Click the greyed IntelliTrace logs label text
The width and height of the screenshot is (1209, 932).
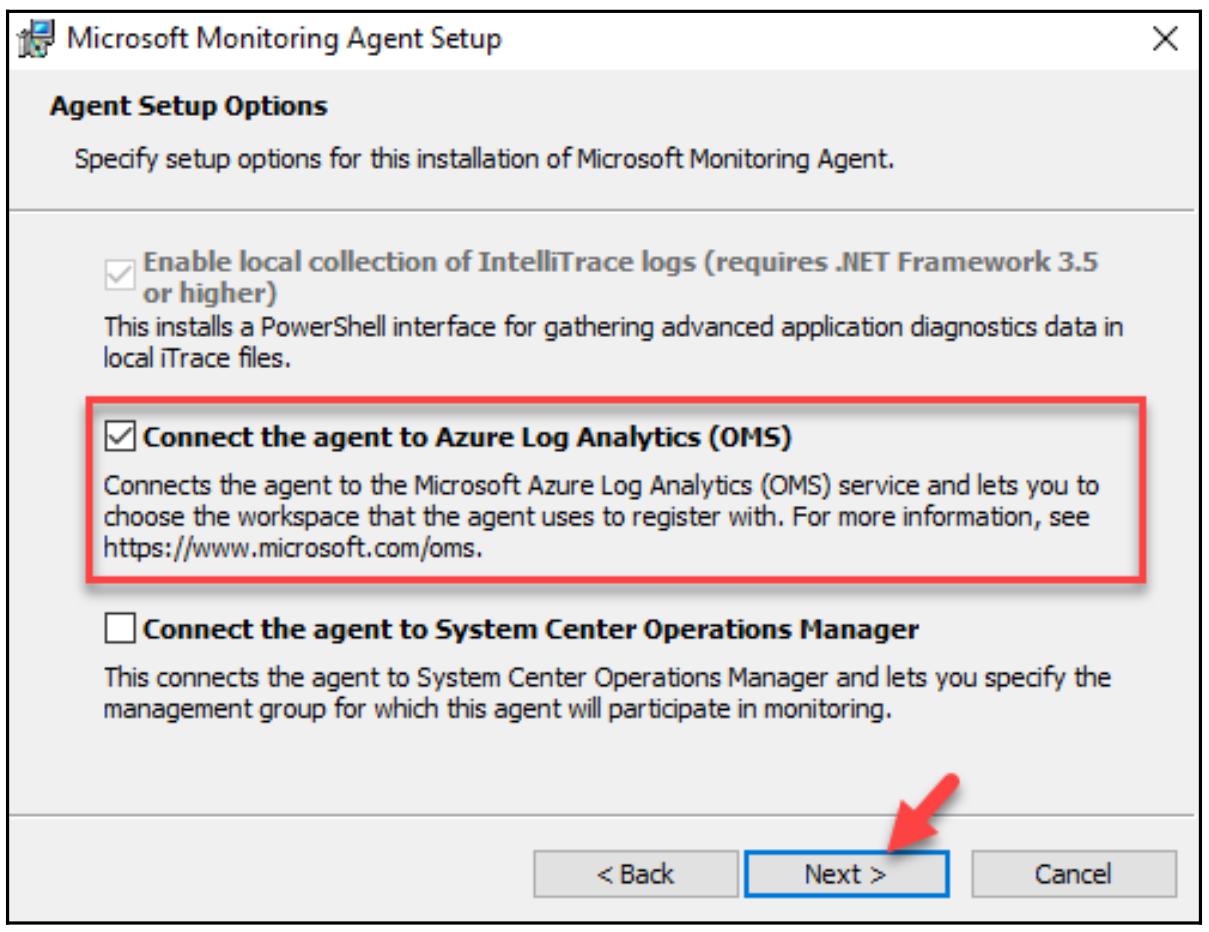click(x=620, y=263)
